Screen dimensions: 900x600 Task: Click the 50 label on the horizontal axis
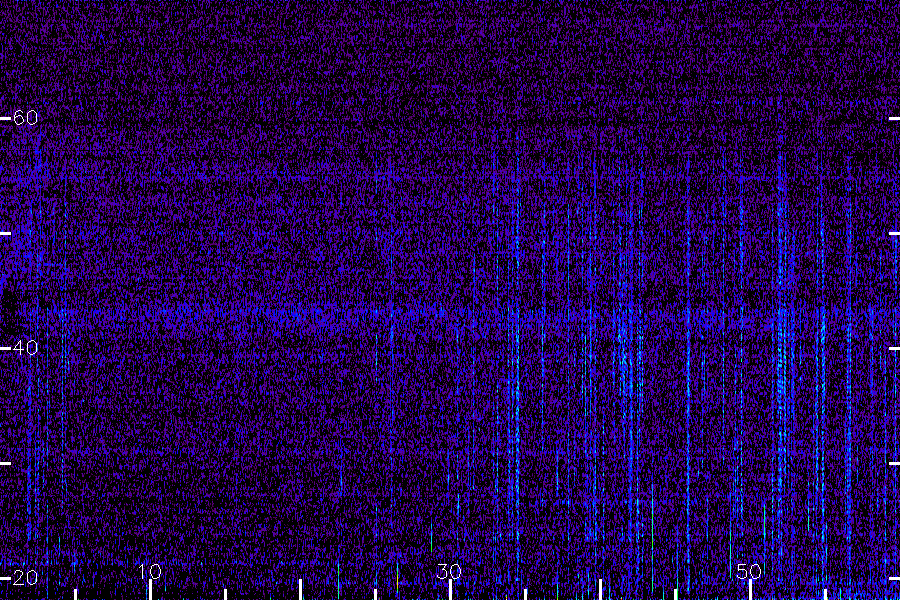pyautogui.click(x=749, y=571)
